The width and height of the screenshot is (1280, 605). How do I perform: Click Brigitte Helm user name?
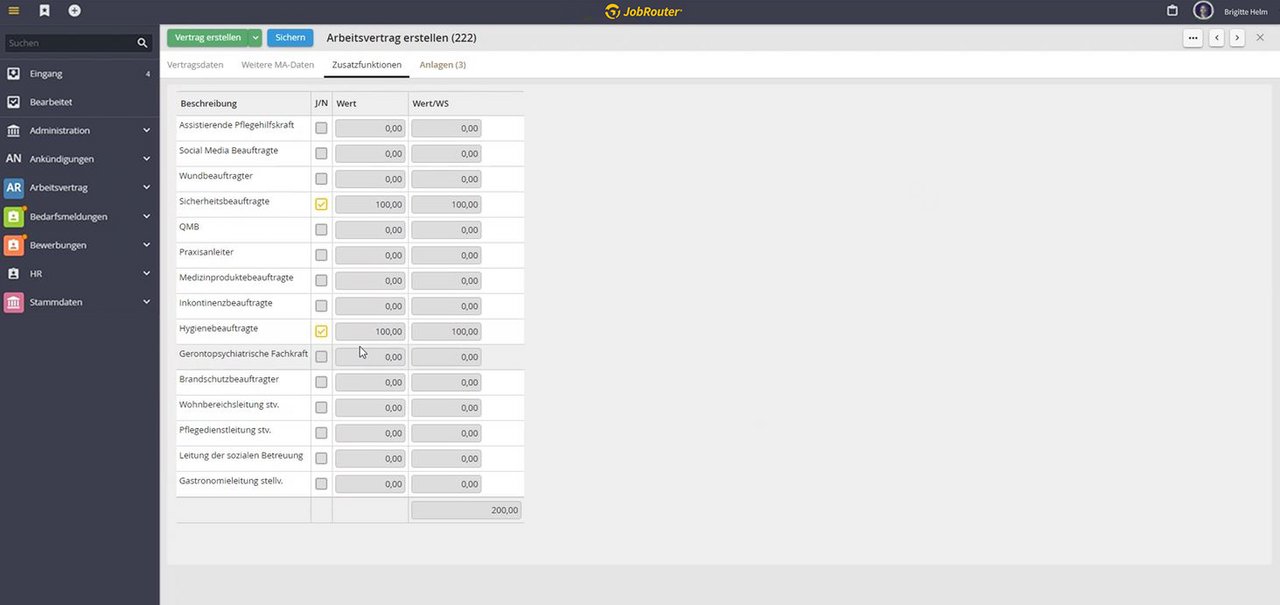(x=1246, y=12)
